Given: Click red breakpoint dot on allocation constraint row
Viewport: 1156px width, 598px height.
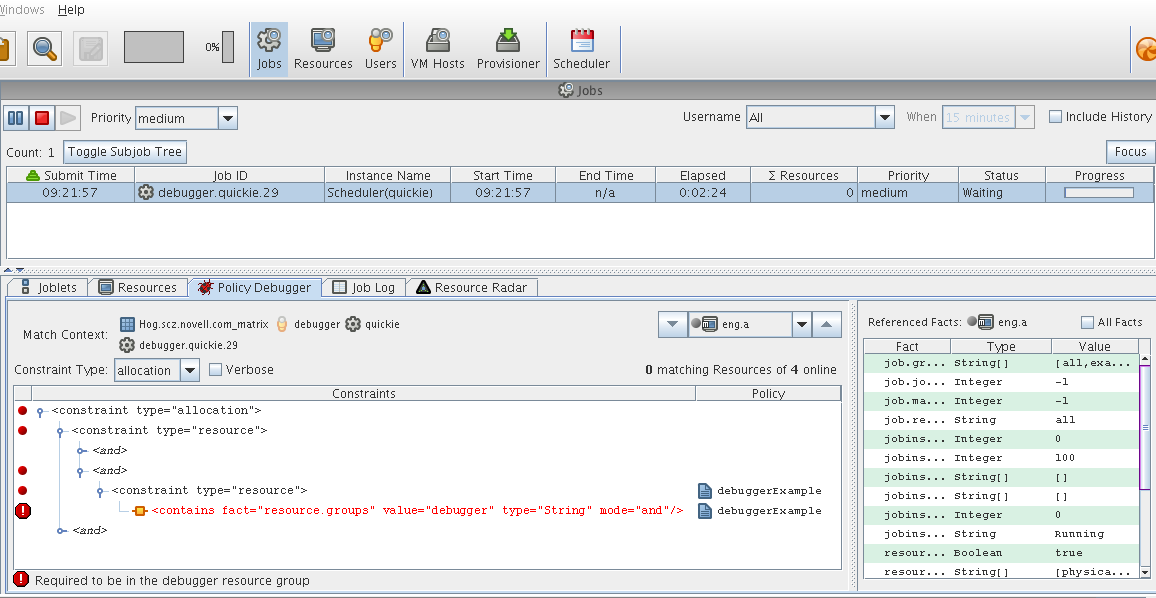Looking at the screenshot, I should (x=22, y=411).
